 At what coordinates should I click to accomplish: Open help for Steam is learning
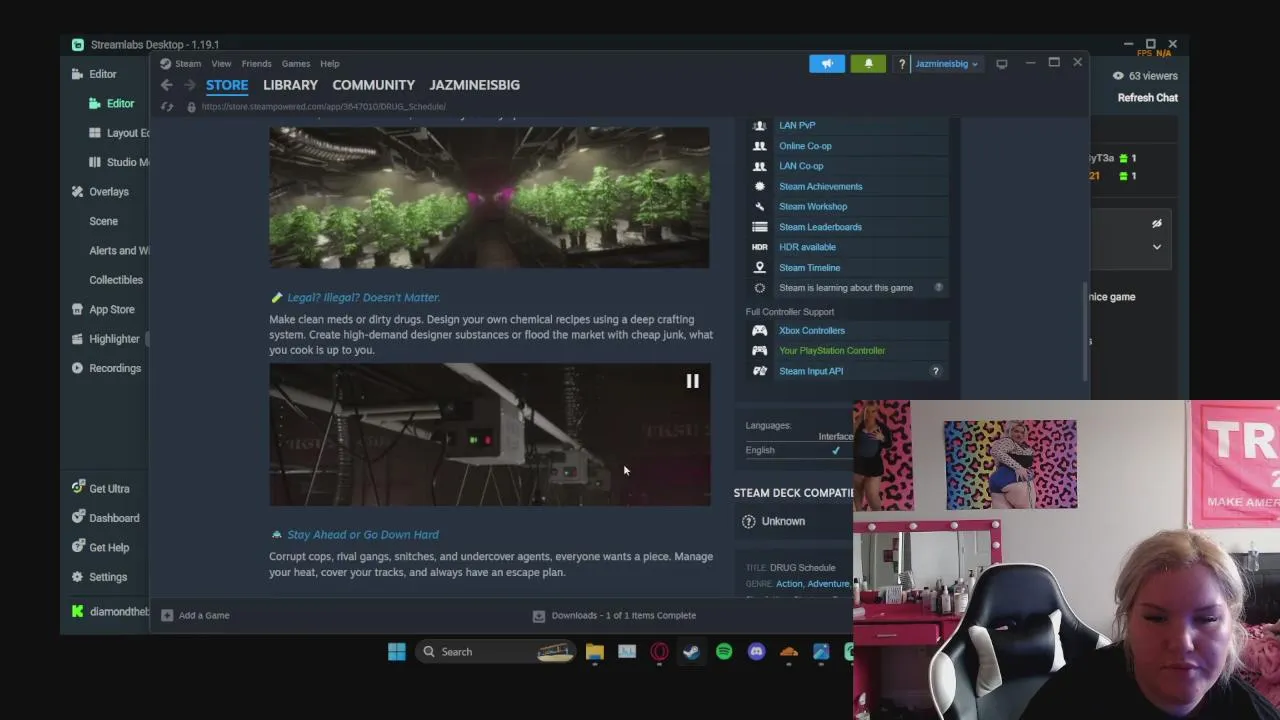[938, 288]
